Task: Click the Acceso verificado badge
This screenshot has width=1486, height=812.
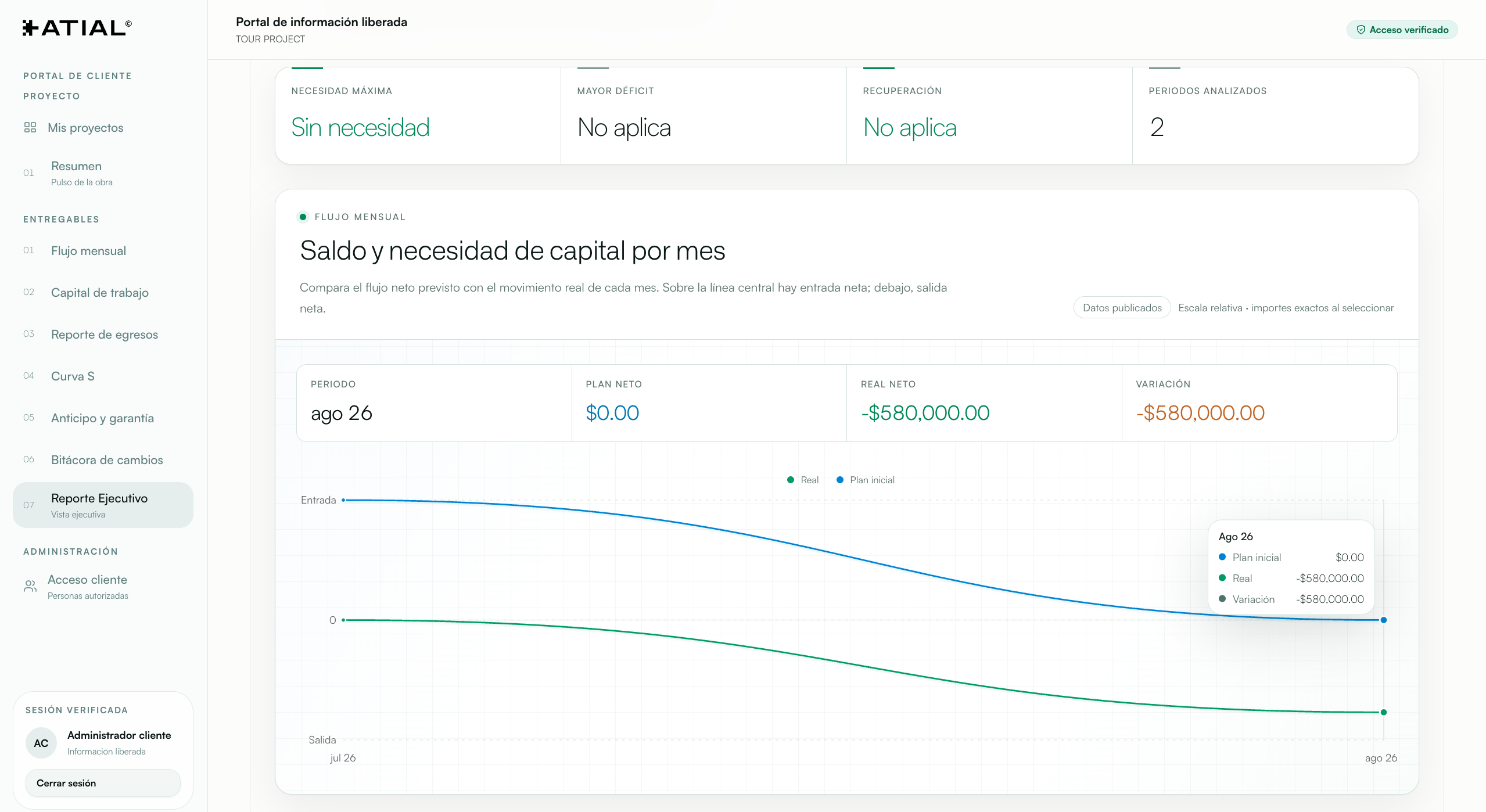Action: coord(1402,30)
